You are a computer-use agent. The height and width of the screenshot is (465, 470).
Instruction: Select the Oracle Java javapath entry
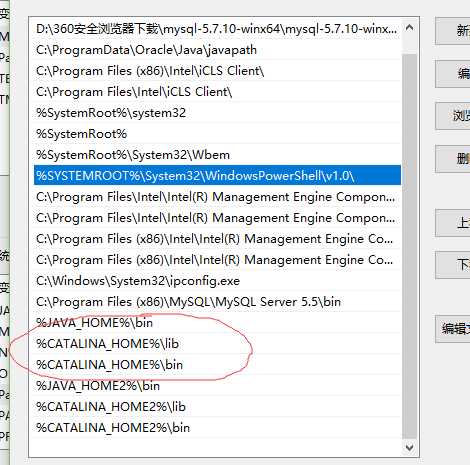click(x=217, y=50)
